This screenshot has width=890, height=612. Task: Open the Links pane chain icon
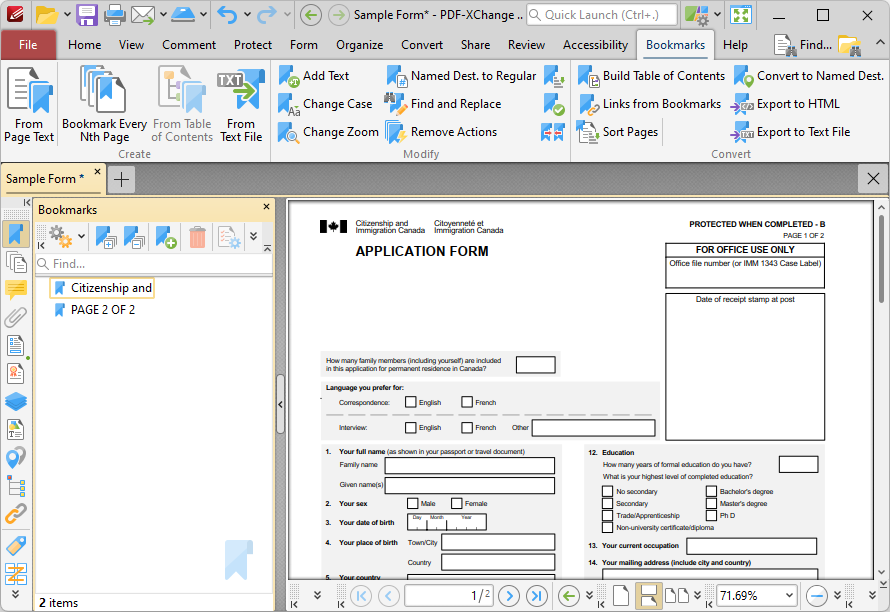tap(16, 514)
